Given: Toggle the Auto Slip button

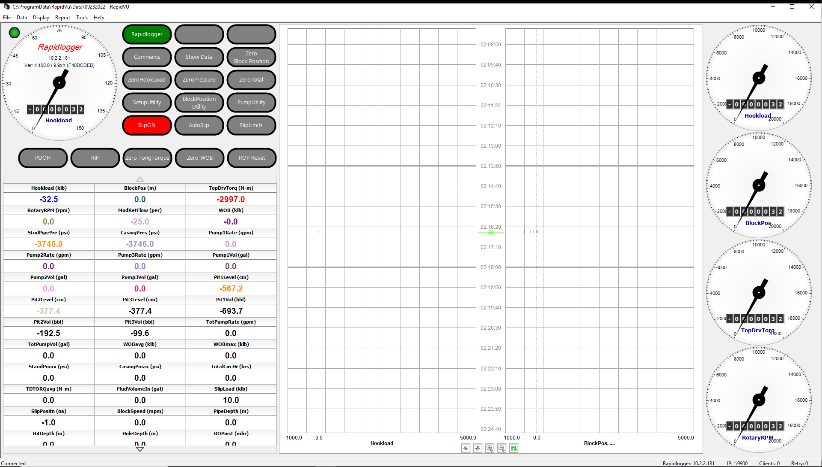Looking at the screenshot, I should coord(199,125).
